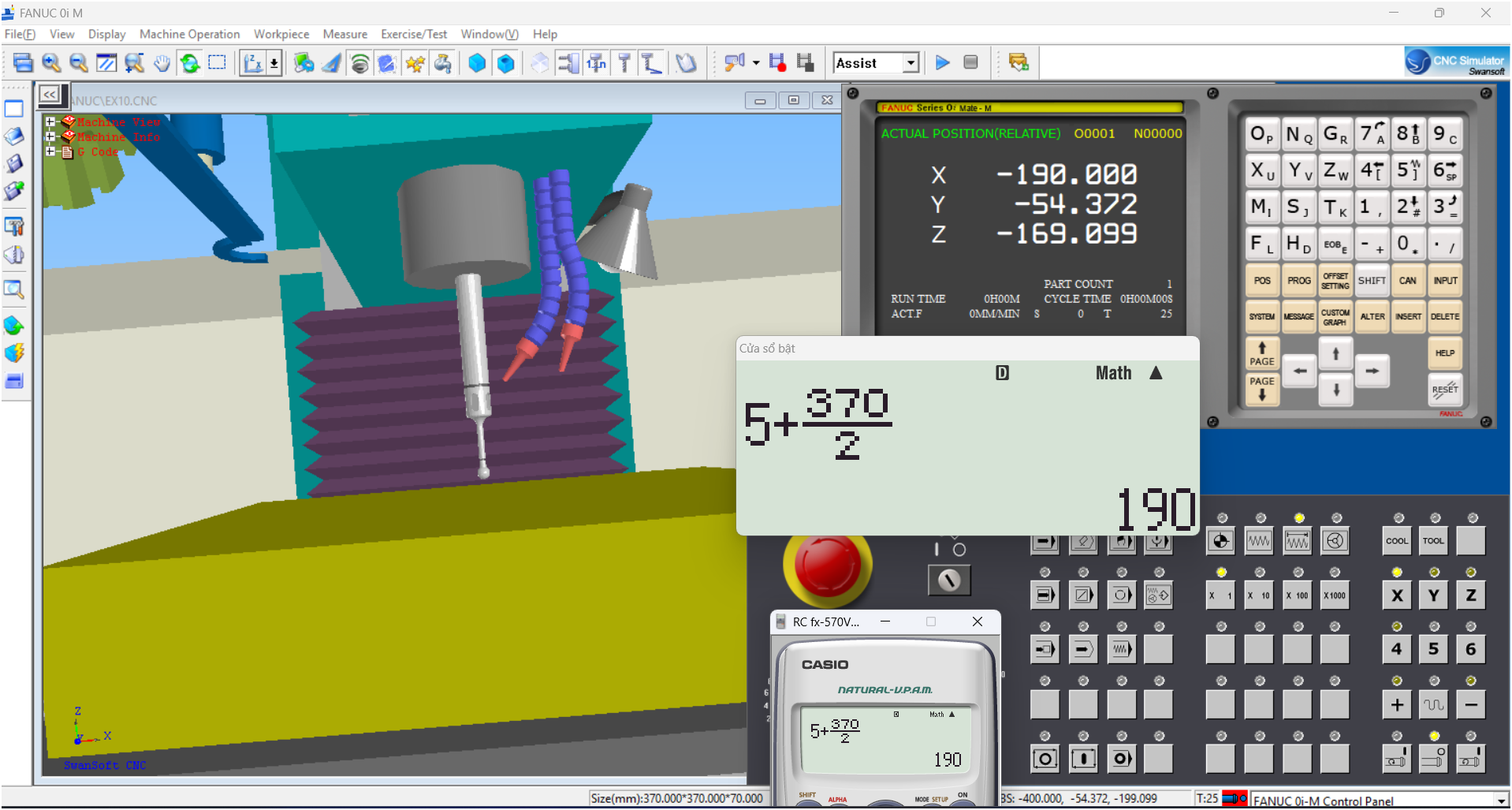Image resolution: width=1512 pixels, height=810 pixels.
Task: Click the RESET key
Action: (x=1445, y=390)
